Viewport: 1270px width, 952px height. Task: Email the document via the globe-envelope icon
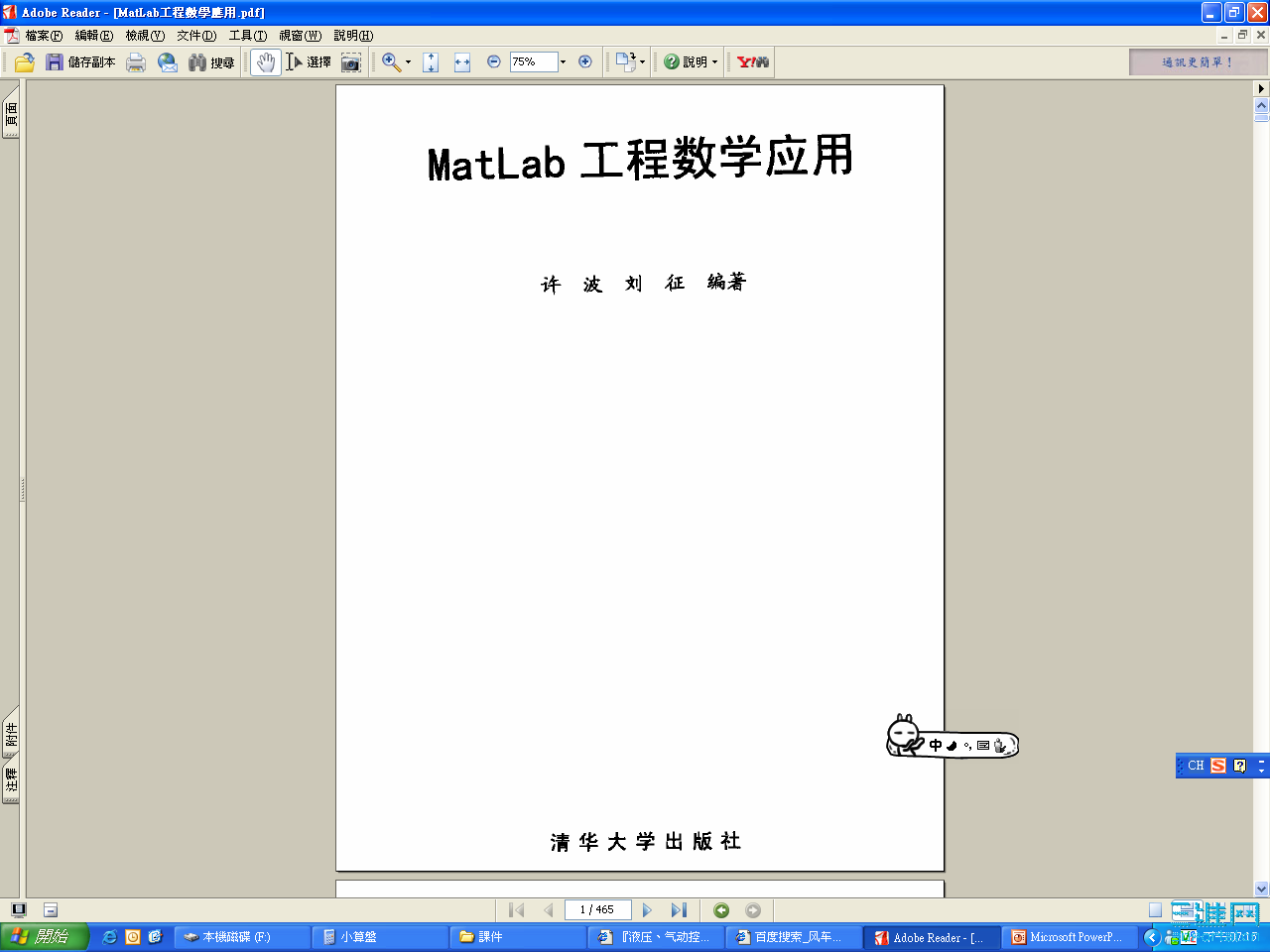coord(168,62)
